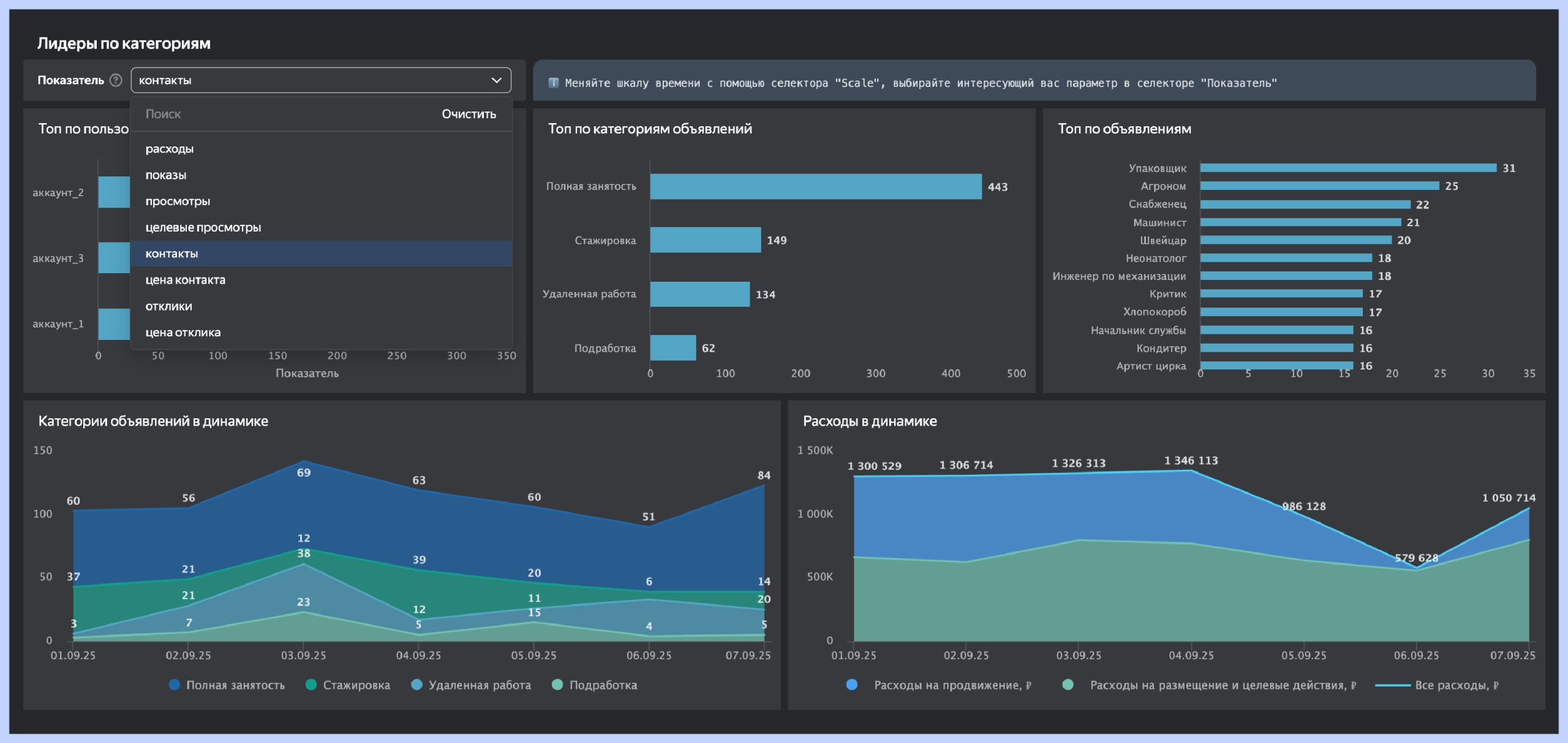Click the info icon in the hint banner
The width and height of the screenshot is (1568, 743).
(x=553, y=83)
